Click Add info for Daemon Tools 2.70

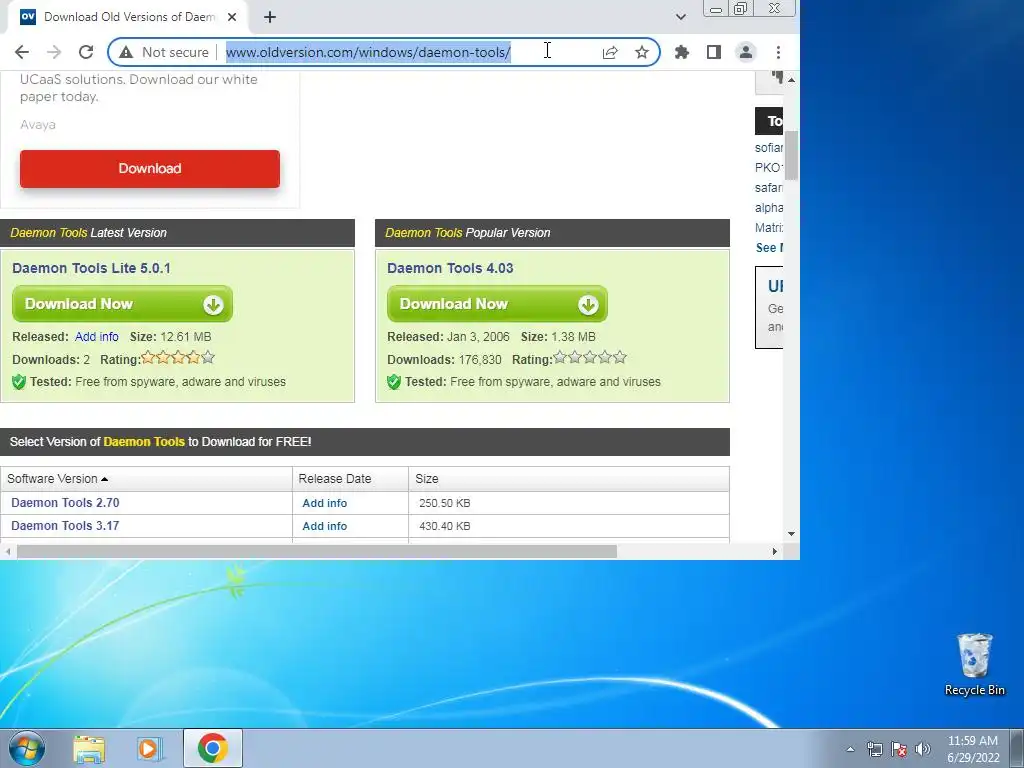[325, 504]
